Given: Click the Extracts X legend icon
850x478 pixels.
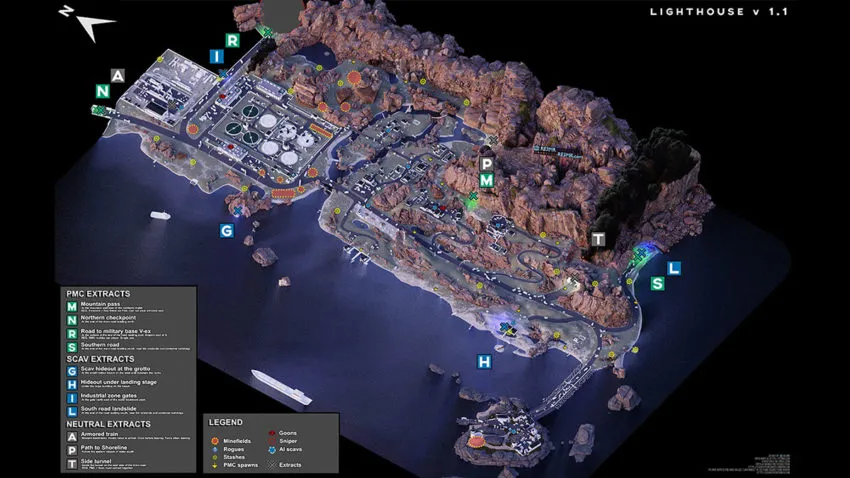Looking at the screenshot, I should click(x=272, y=465).
